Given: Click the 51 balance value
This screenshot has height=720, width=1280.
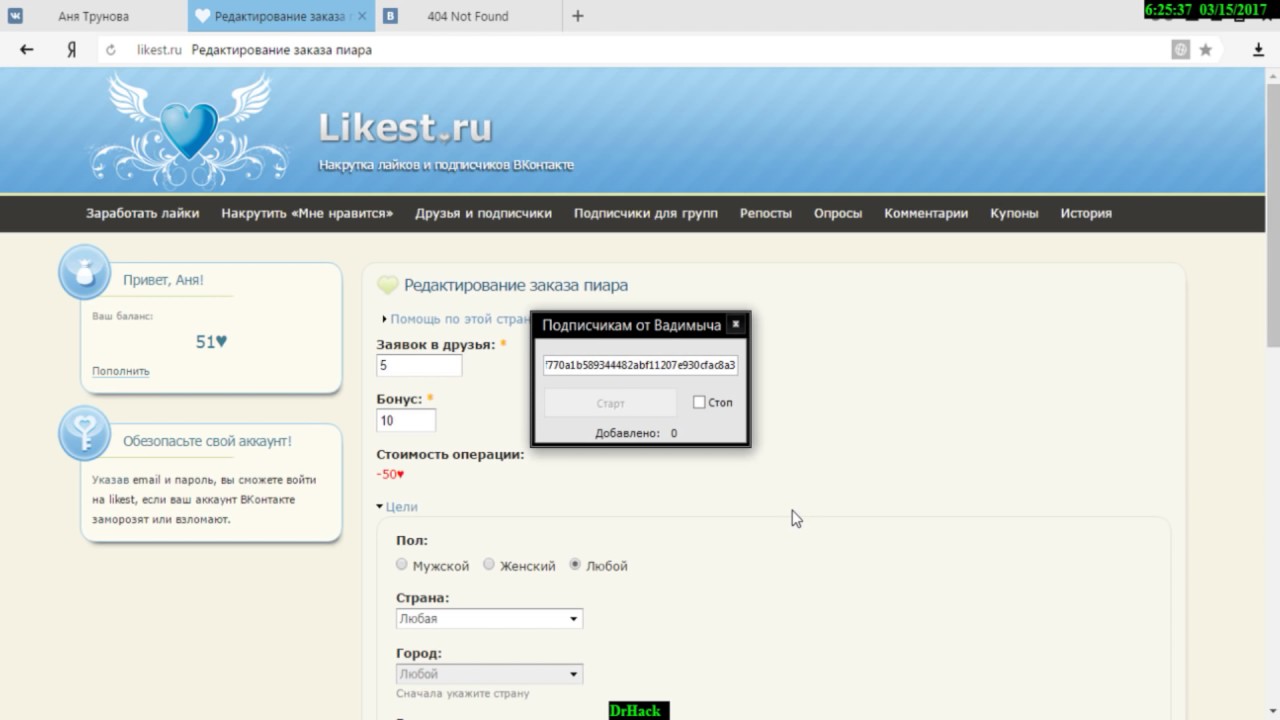Looking at the screenshot, I should click(211, 342).
